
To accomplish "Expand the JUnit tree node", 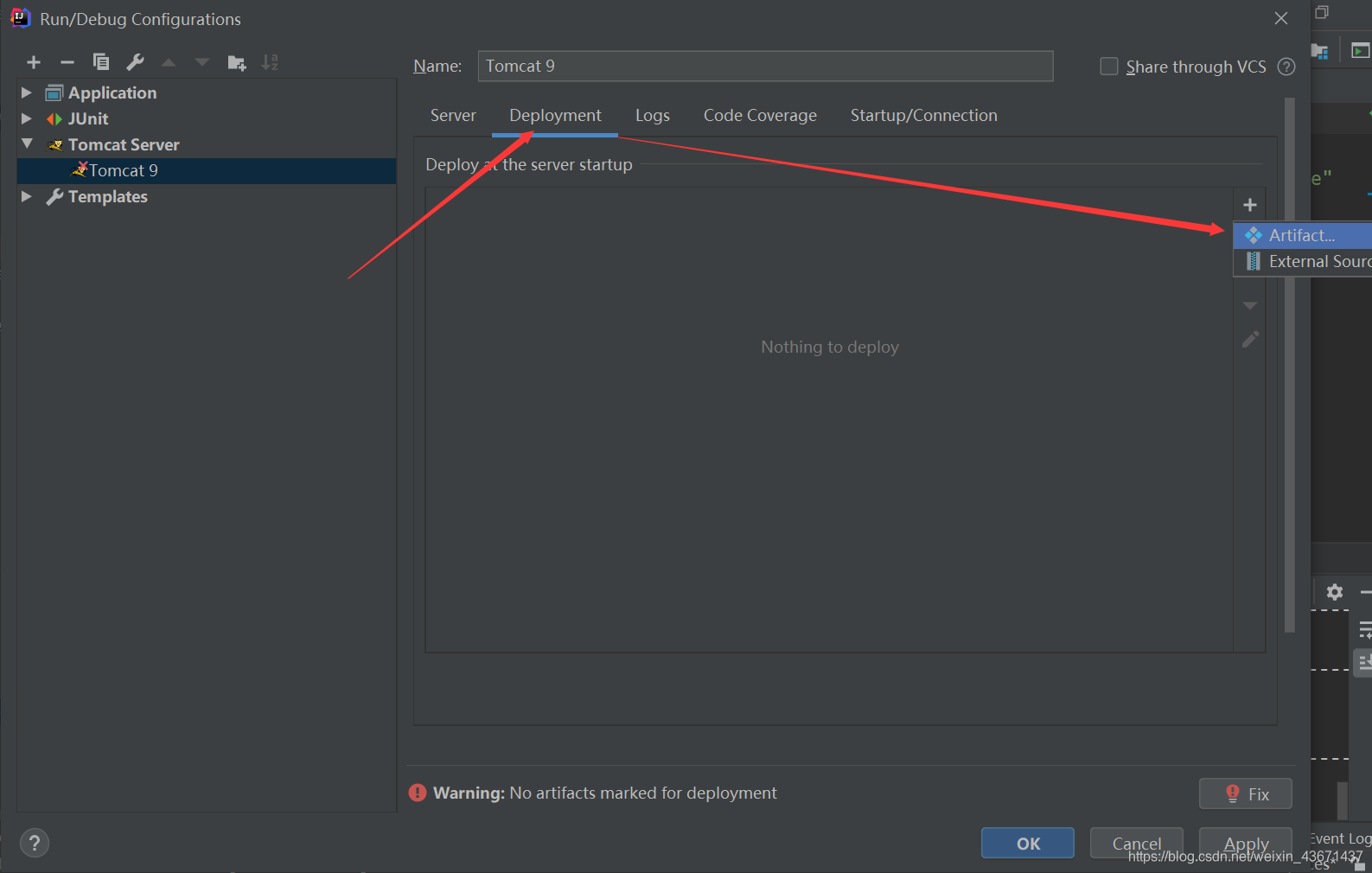I will [27, 118].
